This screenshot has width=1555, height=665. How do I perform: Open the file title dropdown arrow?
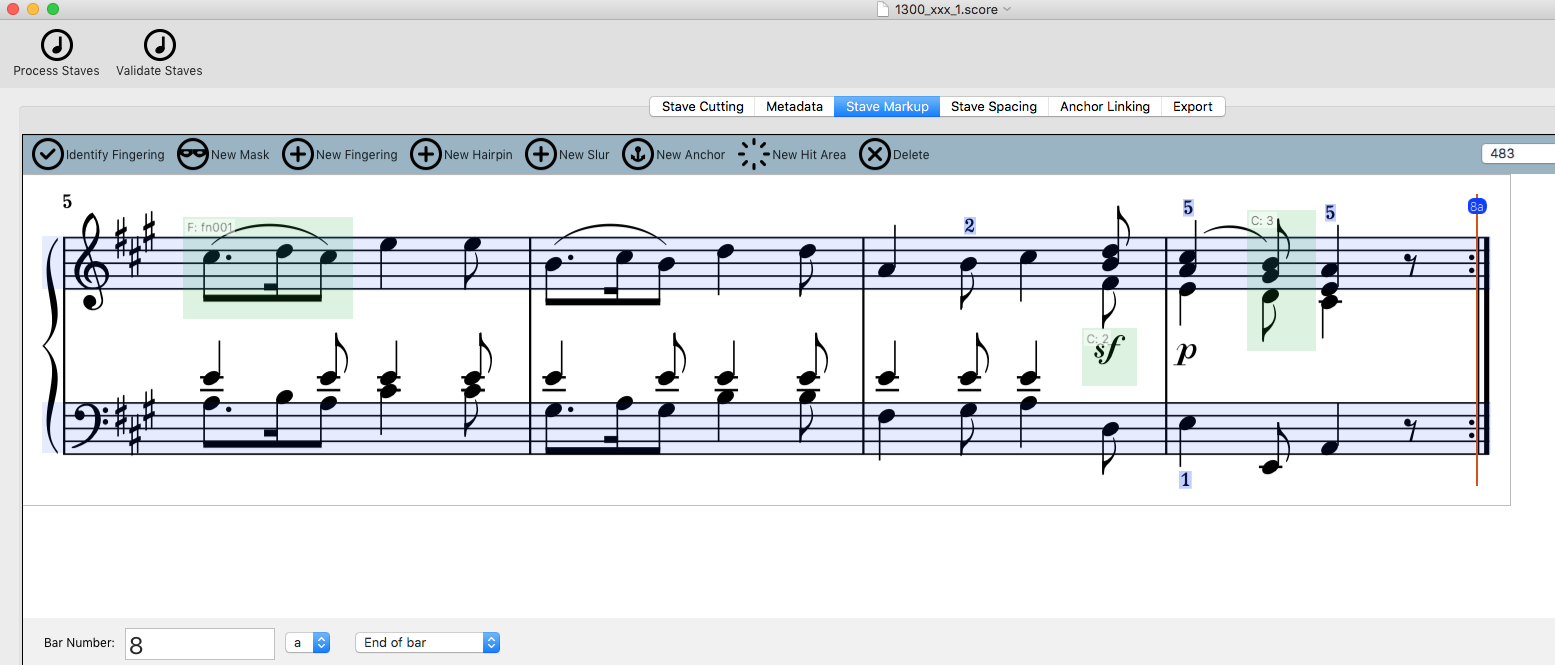pos(1007,10)
